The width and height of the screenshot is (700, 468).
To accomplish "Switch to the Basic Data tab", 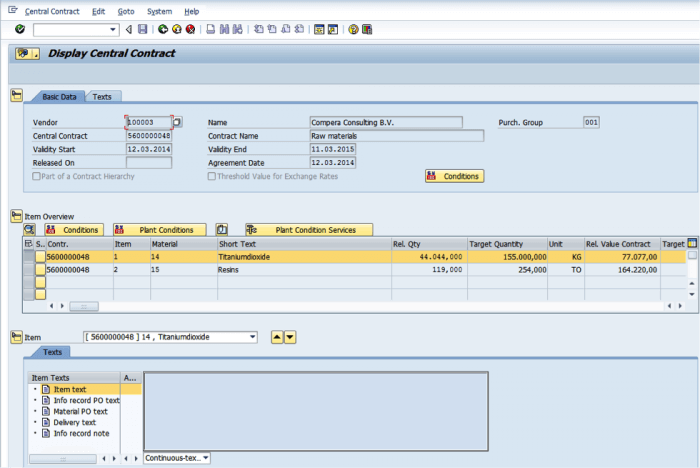I will (x=59, y=96).
